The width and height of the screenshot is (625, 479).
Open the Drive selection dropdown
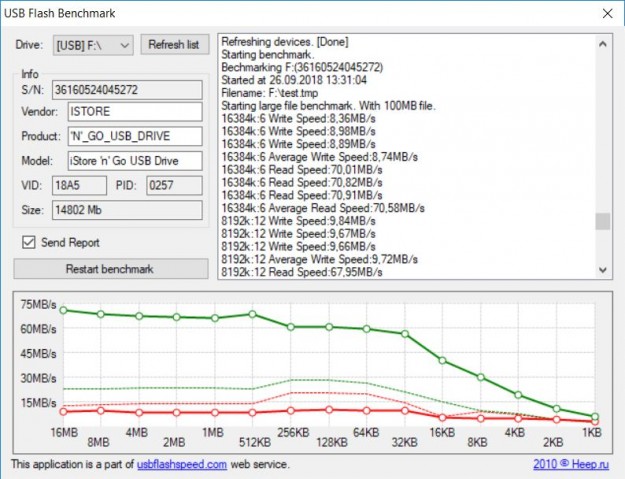[94, 45]
